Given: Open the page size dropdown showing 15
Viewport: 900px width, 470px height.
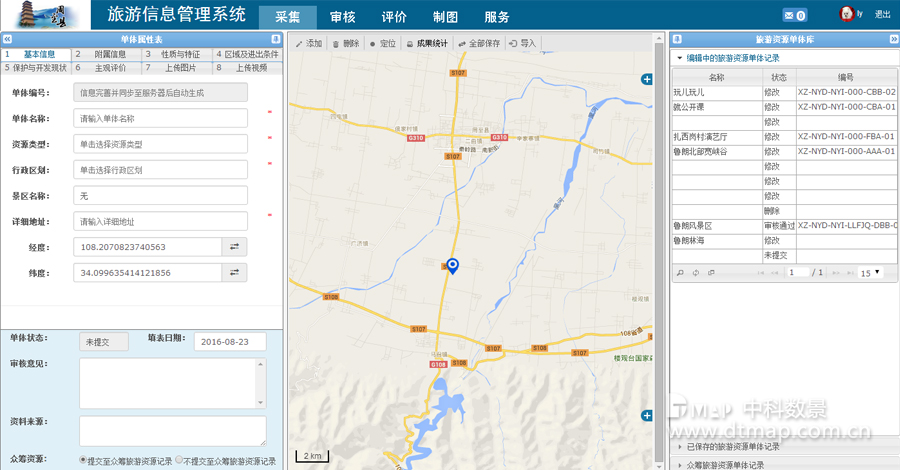Looking at the screenshot, I should pyautogui.click(x=871, y=272).
